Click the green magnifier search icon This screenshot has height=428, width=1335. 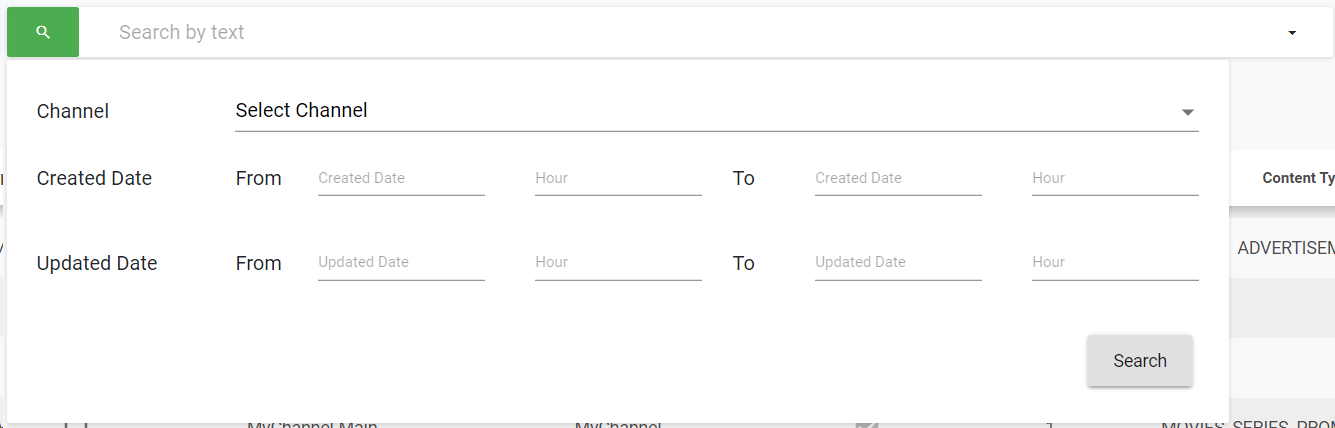pos(42,33)
